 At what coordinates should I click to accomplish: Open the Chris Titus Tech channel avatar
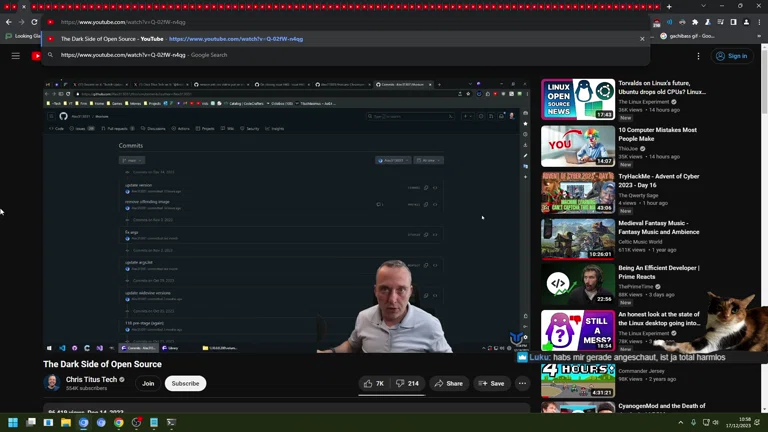pos(52,383)
